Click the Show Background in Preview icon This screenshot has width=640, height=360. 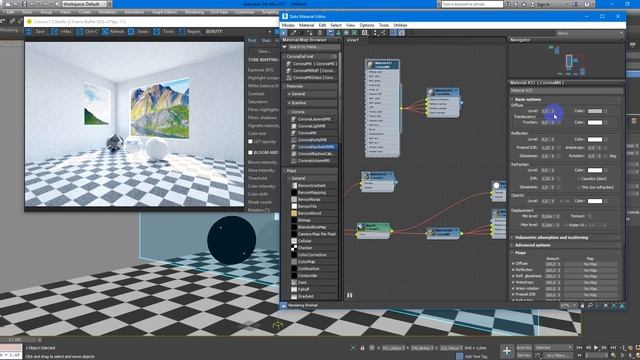pos(354,33)
